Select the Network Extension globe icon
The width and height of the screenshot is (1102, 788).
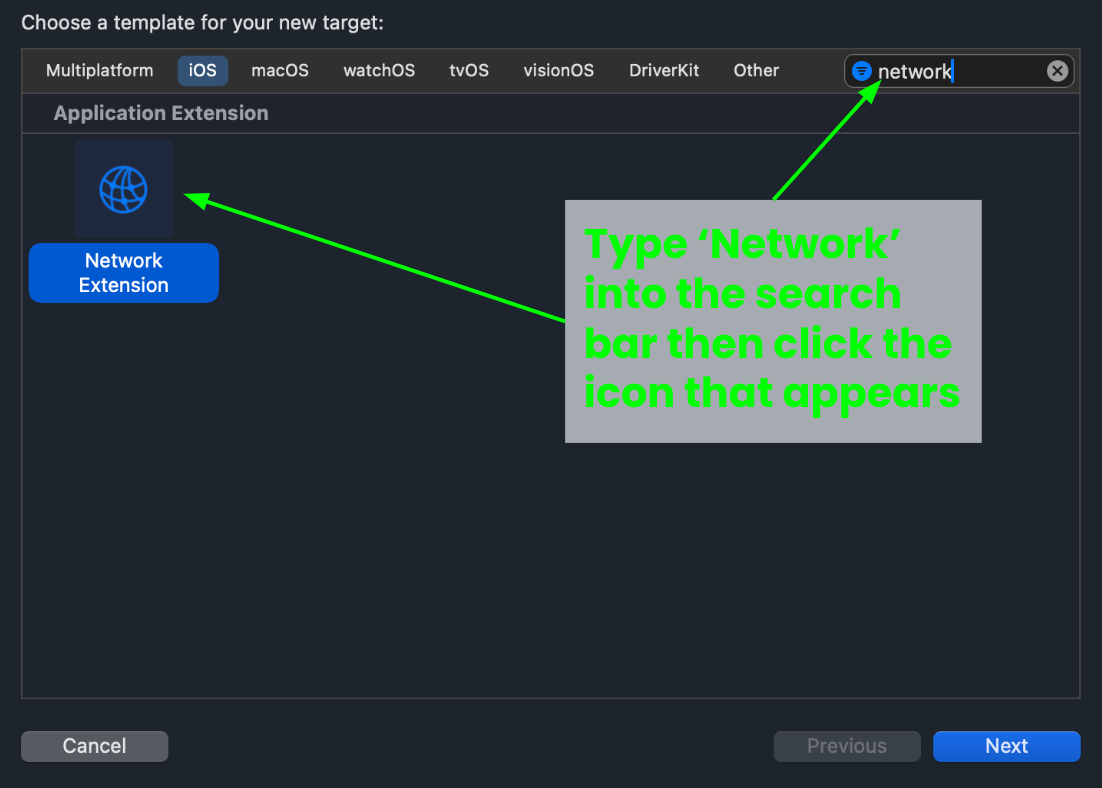click(x=124, y=190)
